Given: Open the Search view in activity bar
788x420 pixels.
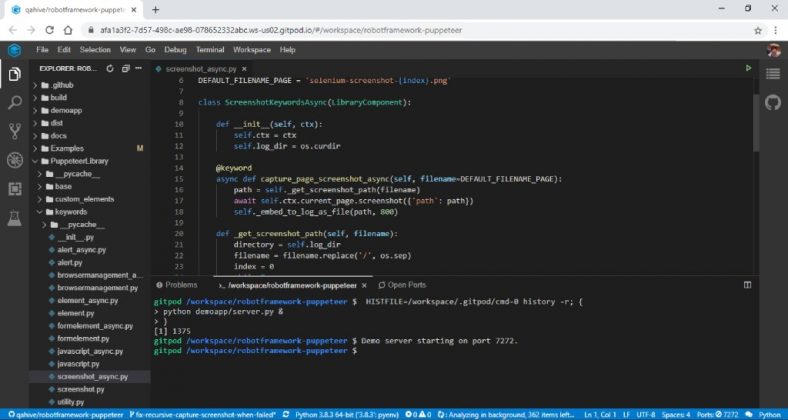Looking at the screenshot, I should 15,103.
